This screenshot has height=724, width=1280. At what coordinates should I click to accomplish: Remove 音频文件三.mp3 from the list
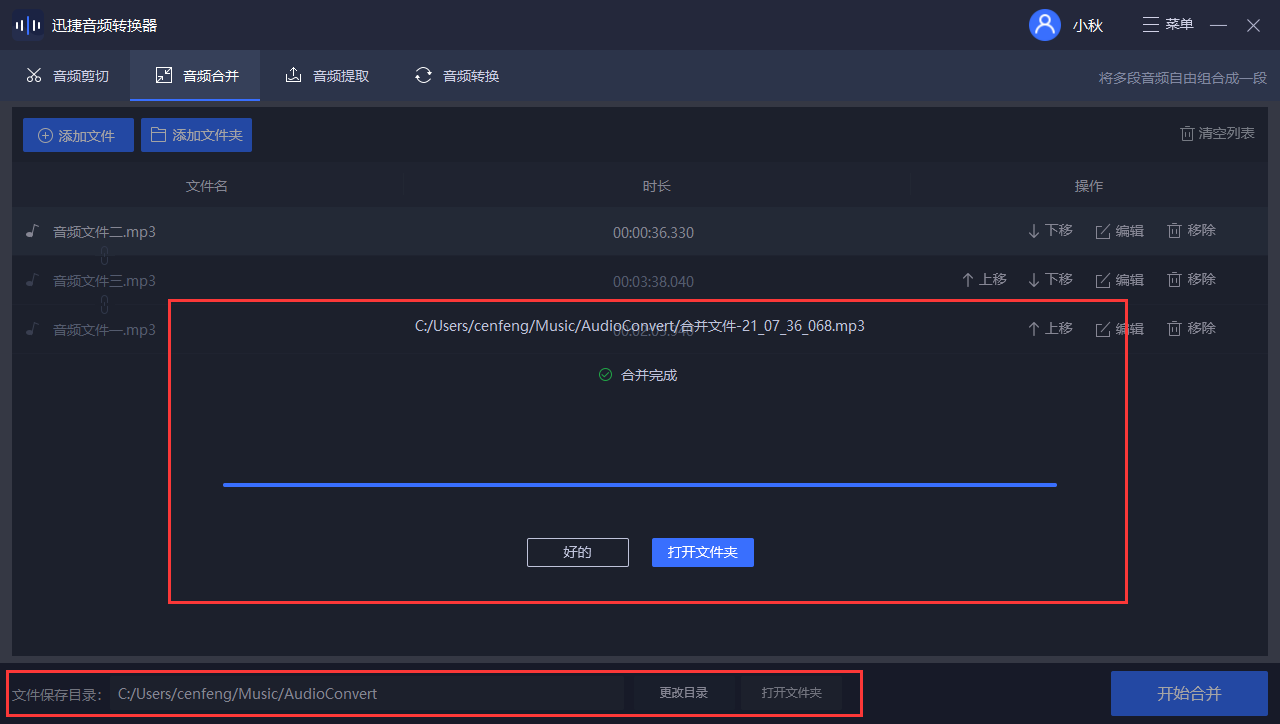(1191, 280)
